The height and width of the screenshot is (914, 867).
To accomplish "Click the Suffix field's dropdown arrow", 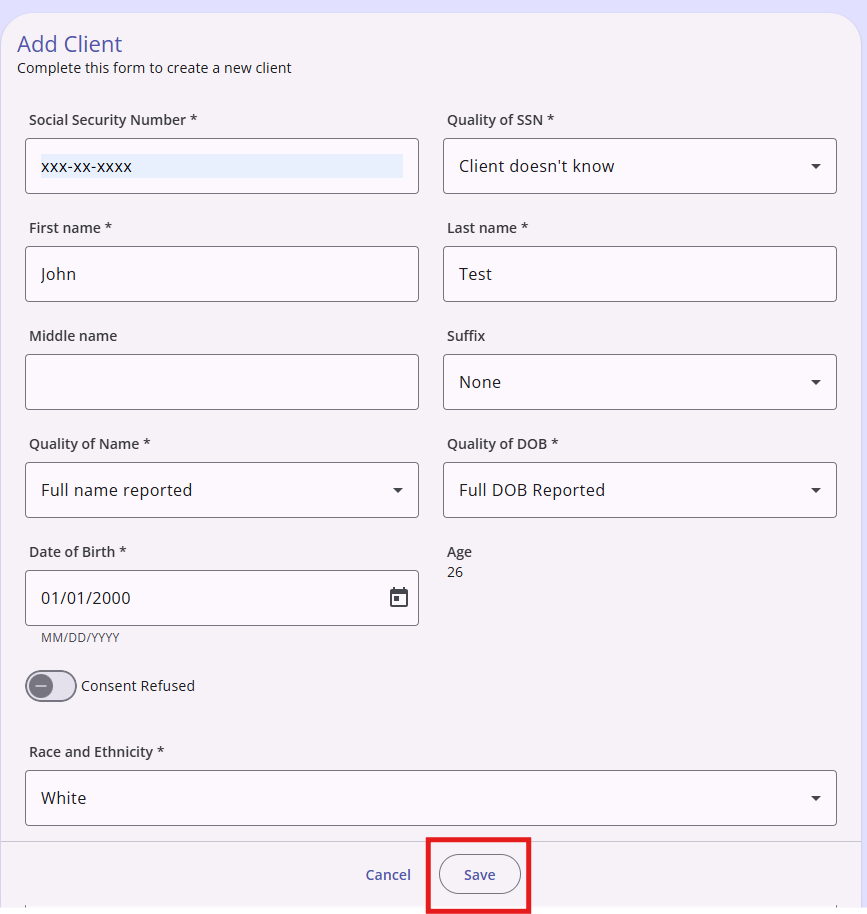I will click(816, 382).
